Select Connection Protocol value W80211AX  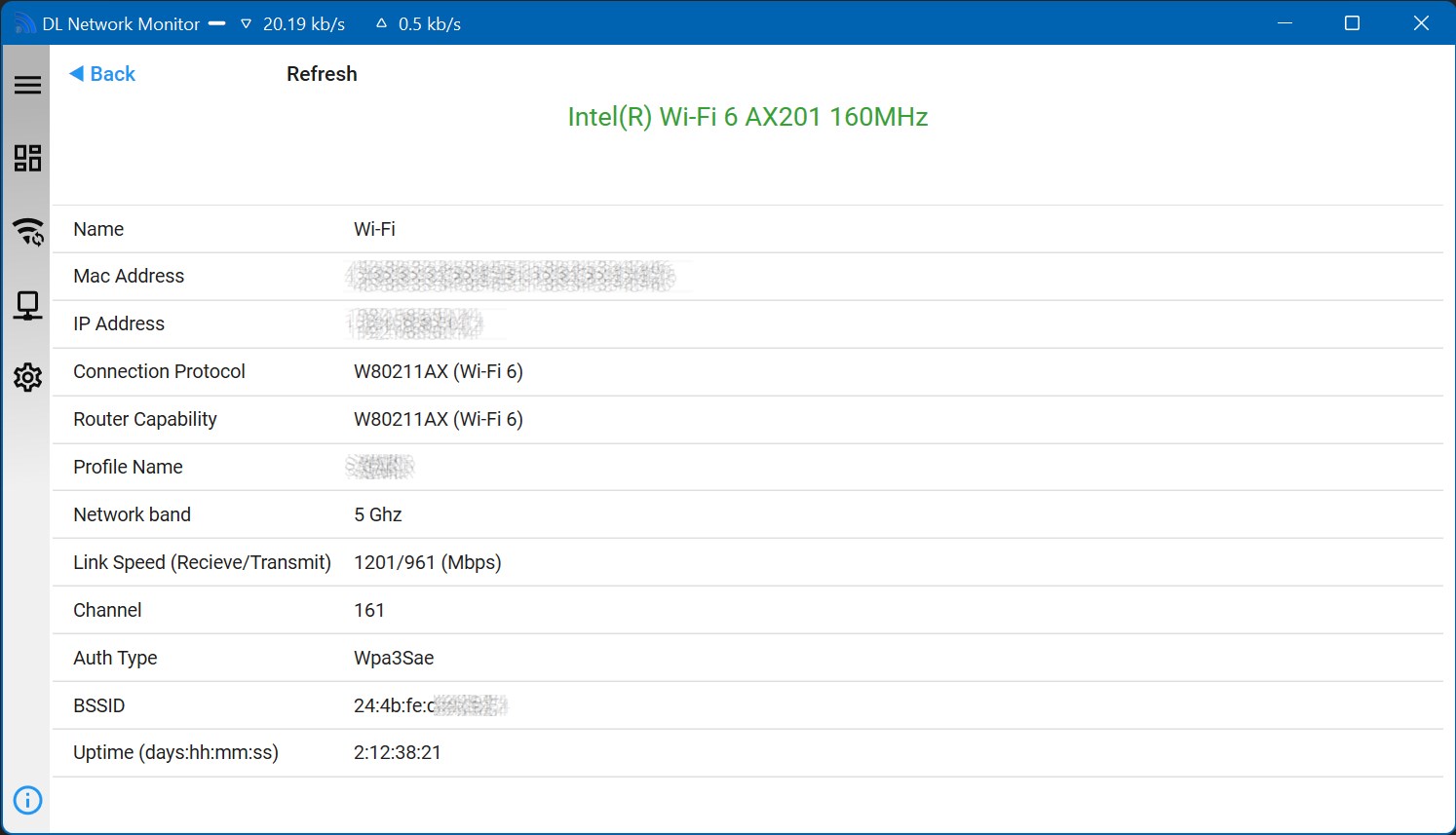click(x=439, y=371)
